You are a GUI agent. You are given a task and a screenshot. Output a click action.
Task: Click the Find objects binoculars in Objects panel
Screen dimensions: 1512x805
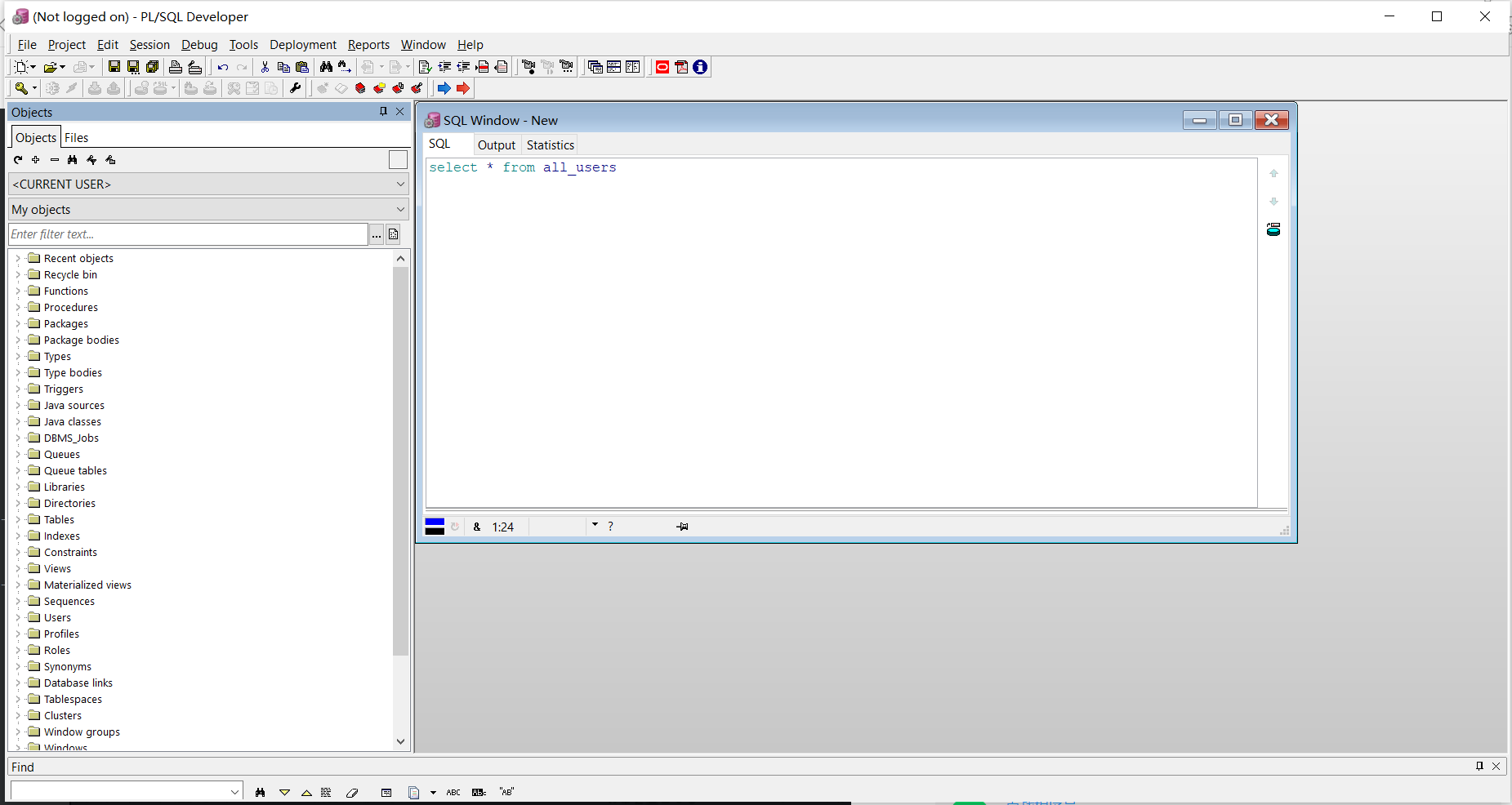point(73,160)
